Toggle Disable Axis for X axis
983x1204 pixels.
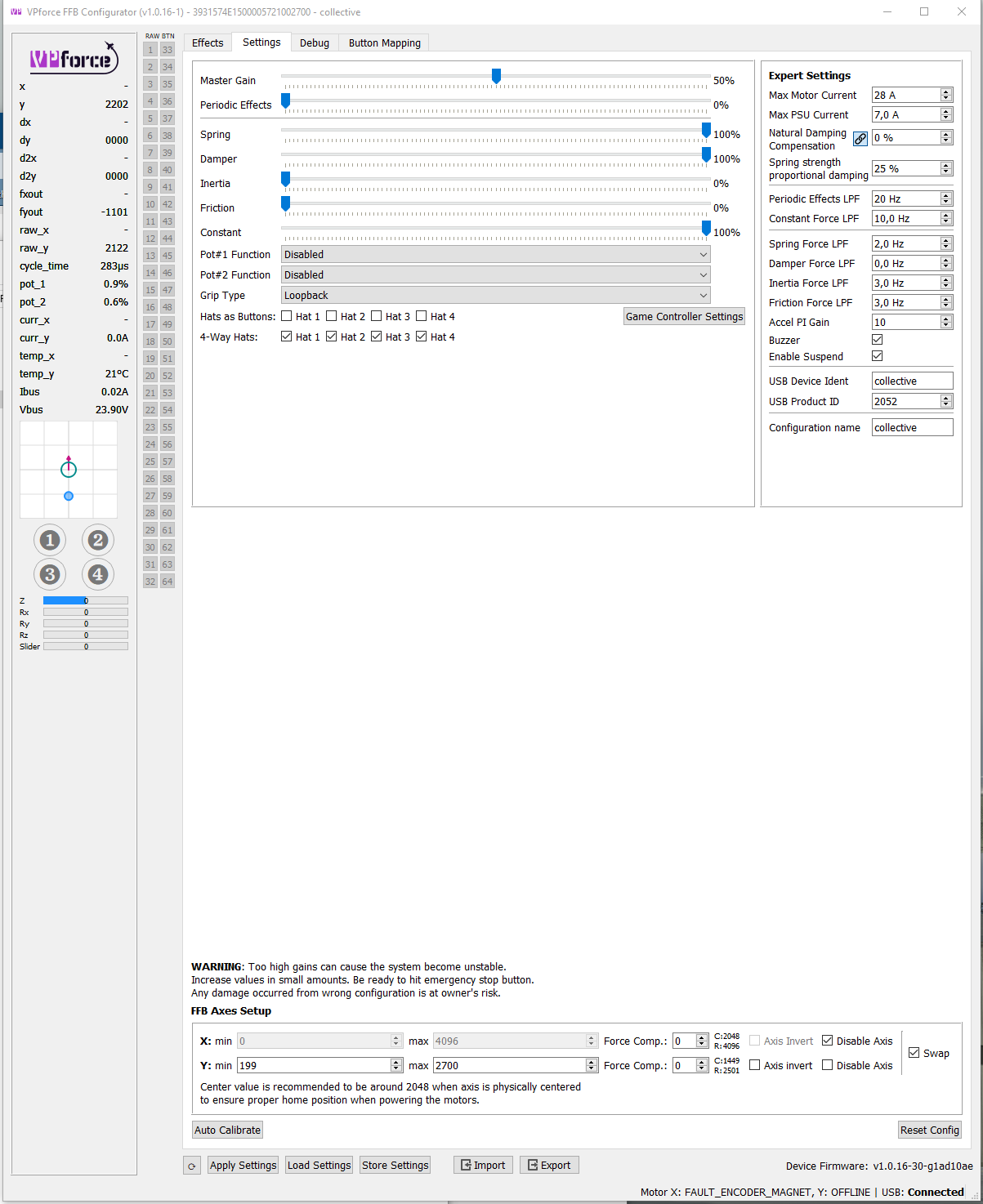(828, 1041)
